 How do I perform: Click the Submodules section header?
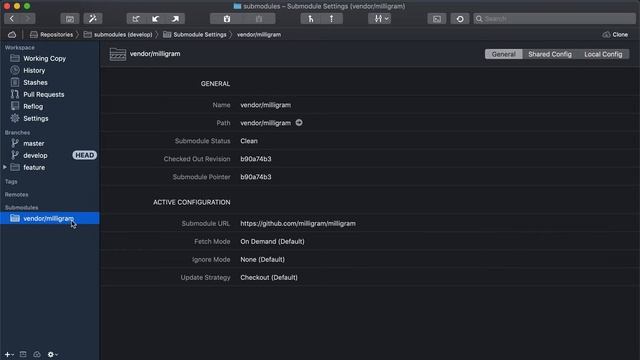(21, 207)
